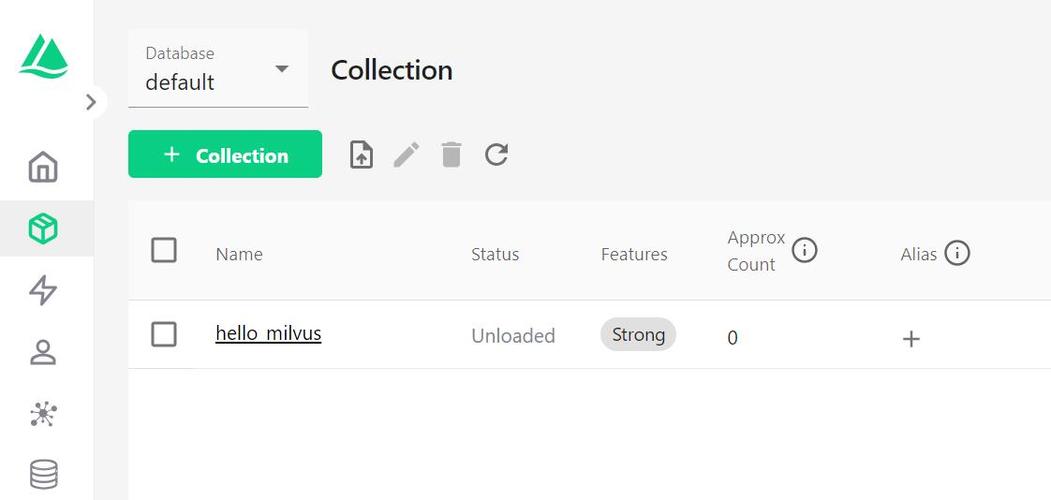Click the green Collection create button

225,155
